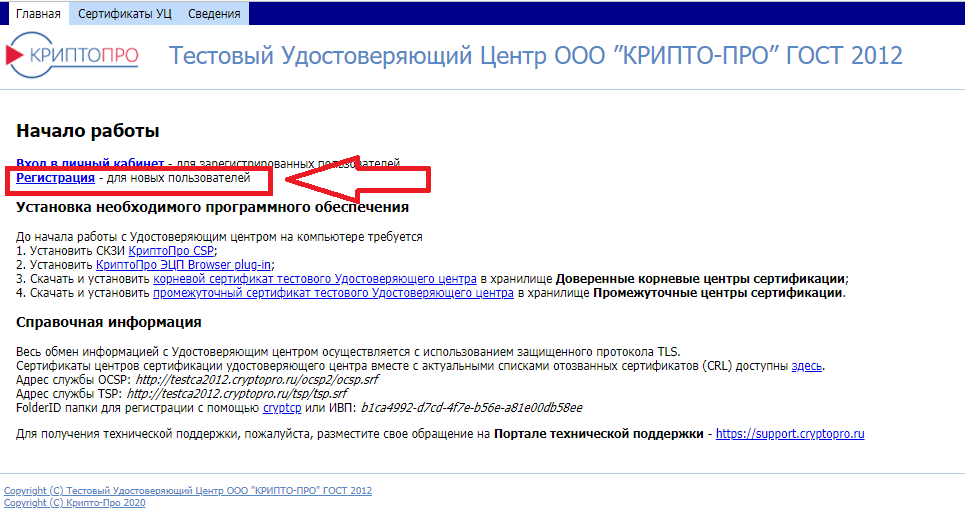Open the КриптоПро CSP link
Viewport: 965px width, 515px height.
(x=171, y=251)
